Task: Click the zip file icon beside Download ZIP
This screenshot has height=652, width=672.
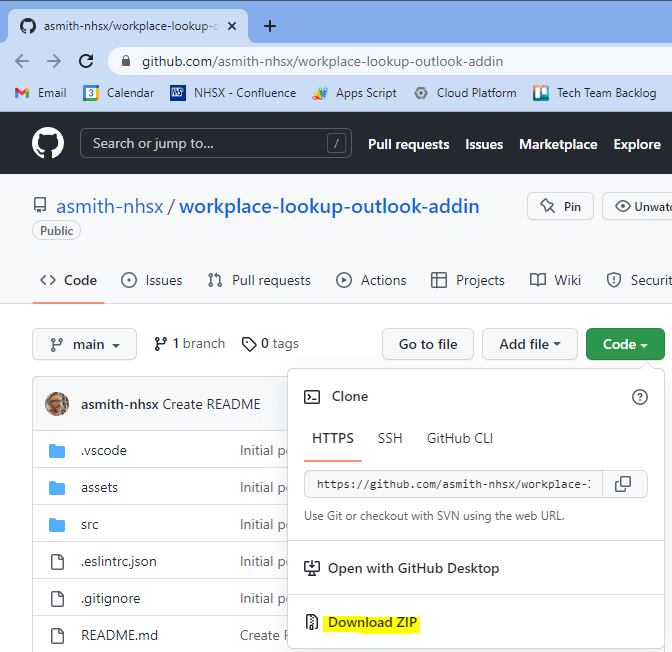Action: (312, 622)
